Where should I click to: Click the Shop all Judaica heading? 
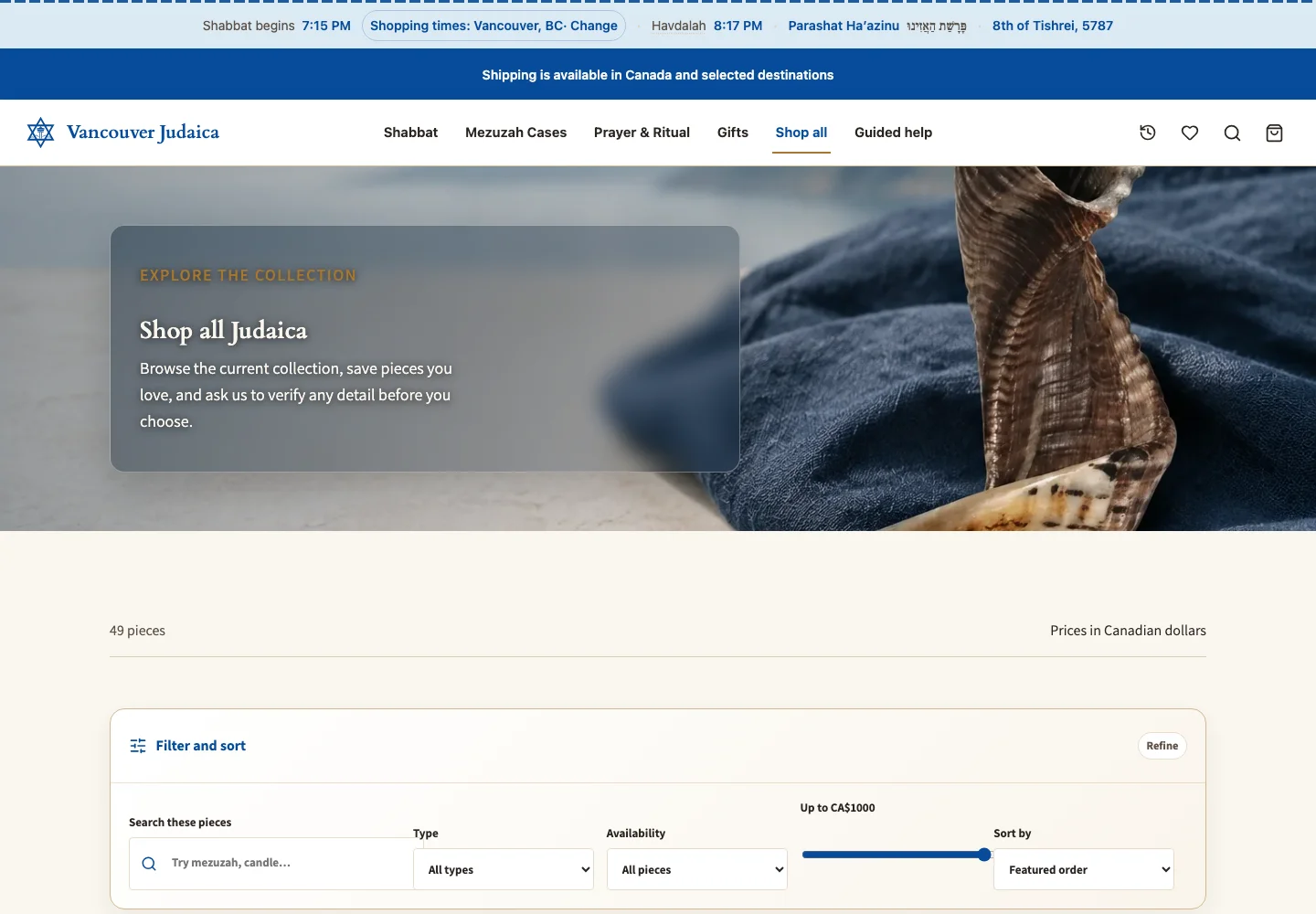coord(223,330)
